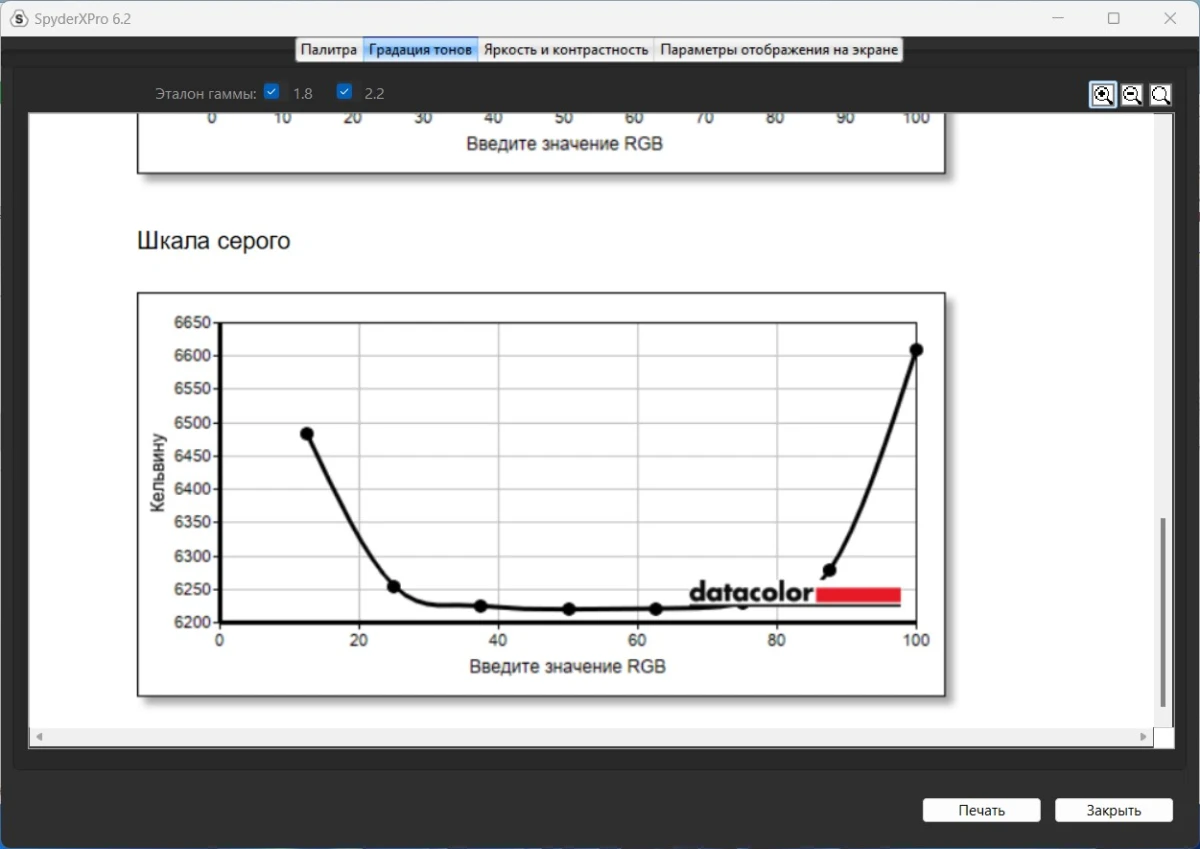Screen dimensions: 1200x849
Task: Close the window with the title bar X
Action: pyautogui.click(x=1169, y=18)
